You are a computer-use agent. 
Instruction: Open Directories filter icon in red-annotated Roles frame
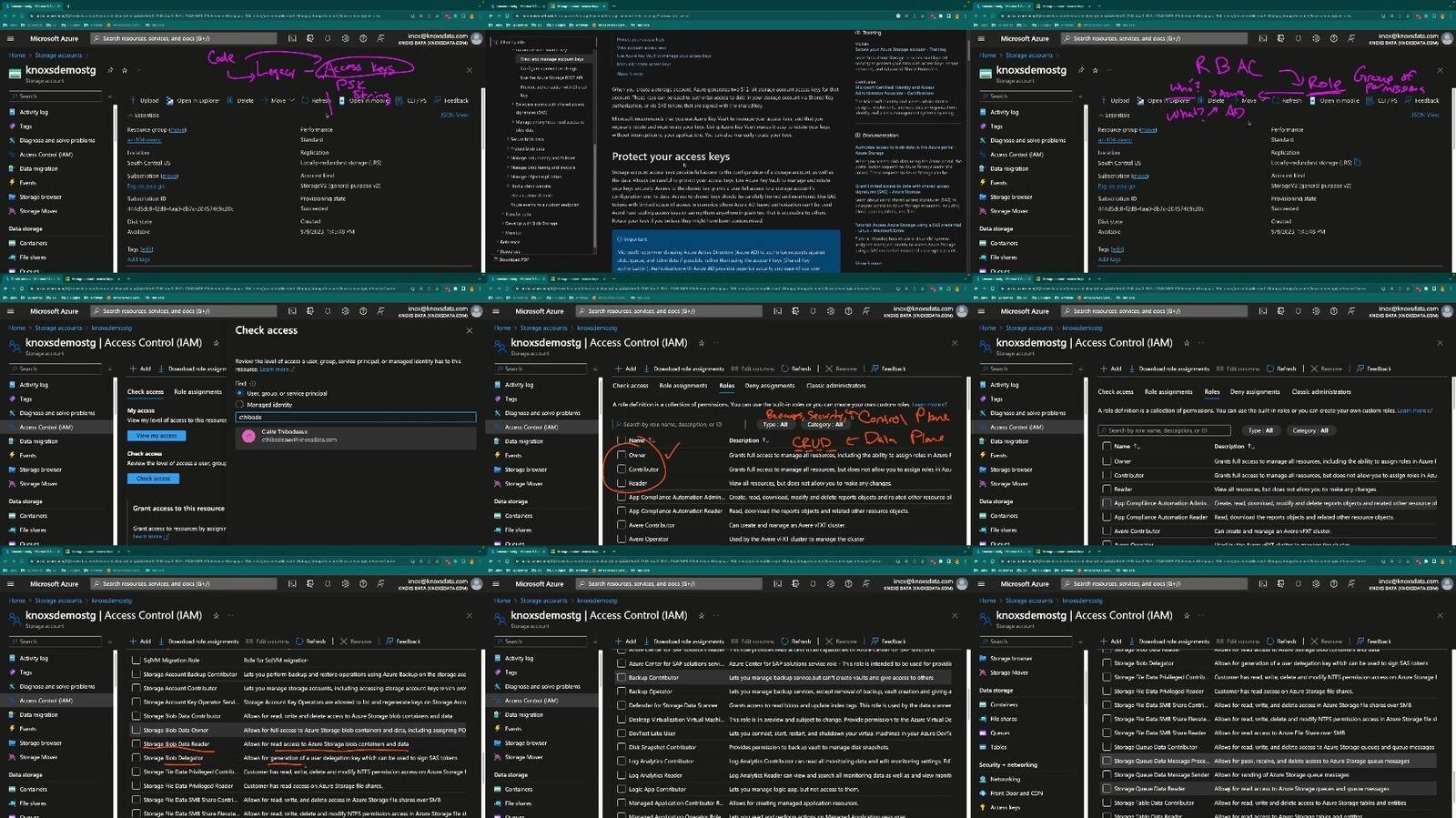795,311
